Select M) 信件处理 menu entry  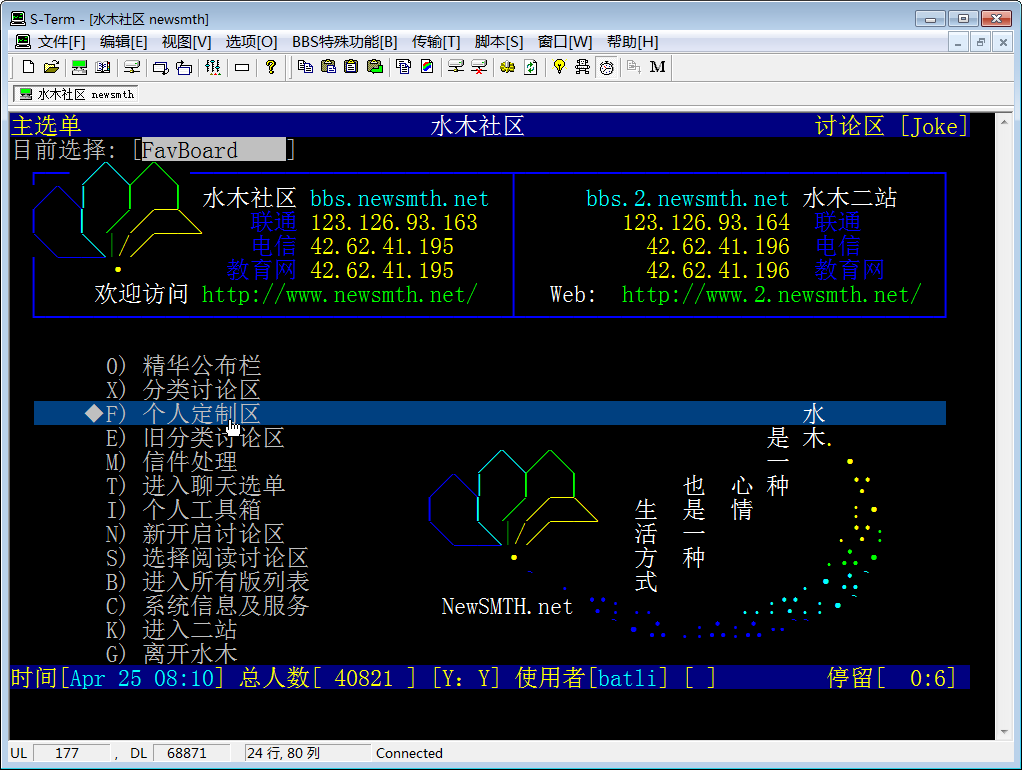point(171,462)
